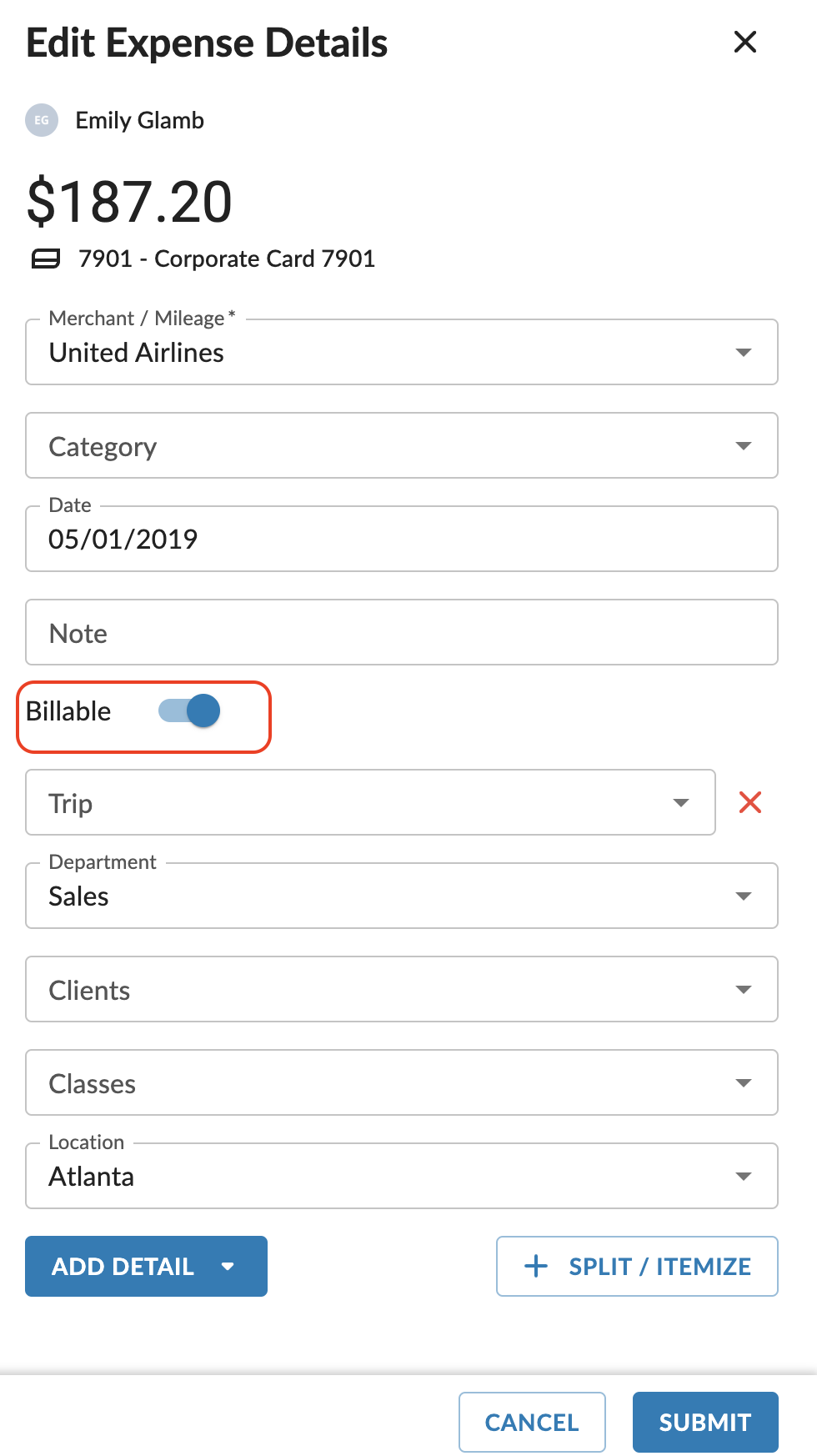Open Add Detail caret arrow
The image size is (817, 1456).
(228, 1266)
